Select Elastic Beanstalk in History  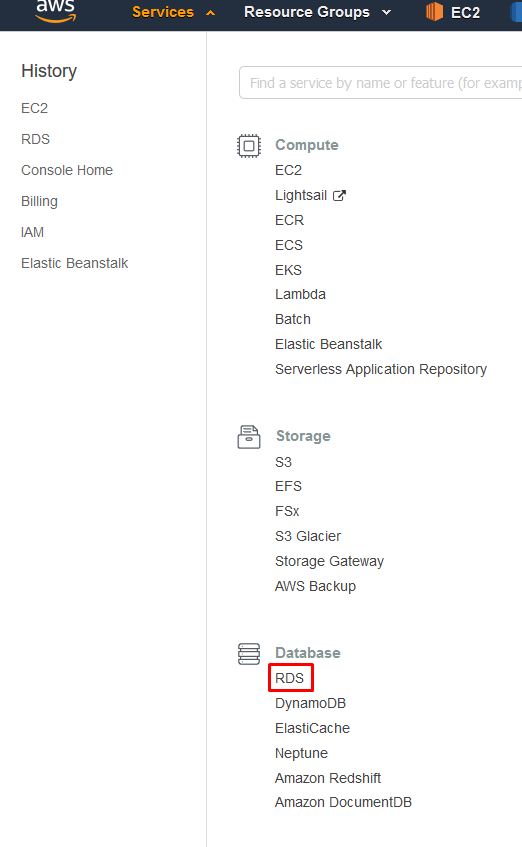tap(75, 263)
